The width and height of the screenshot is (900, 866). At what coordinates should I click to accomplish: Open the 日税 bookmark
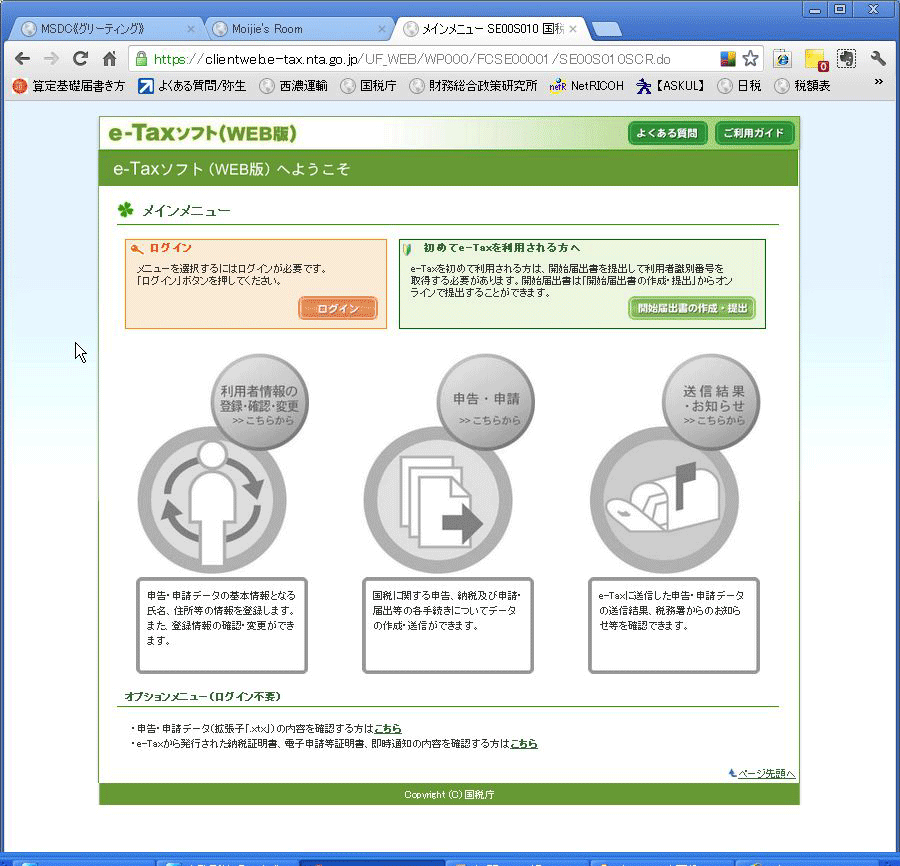tap(740, 86)
